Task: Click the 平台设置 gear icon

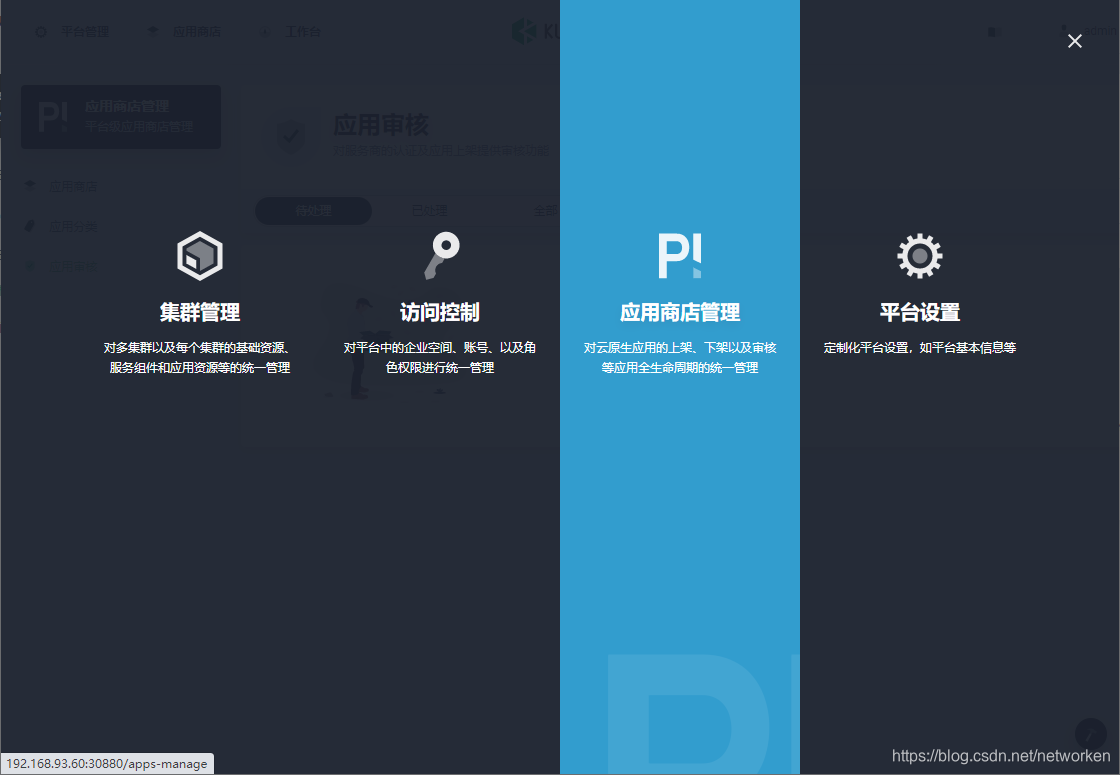Action: tap(919, 256)
